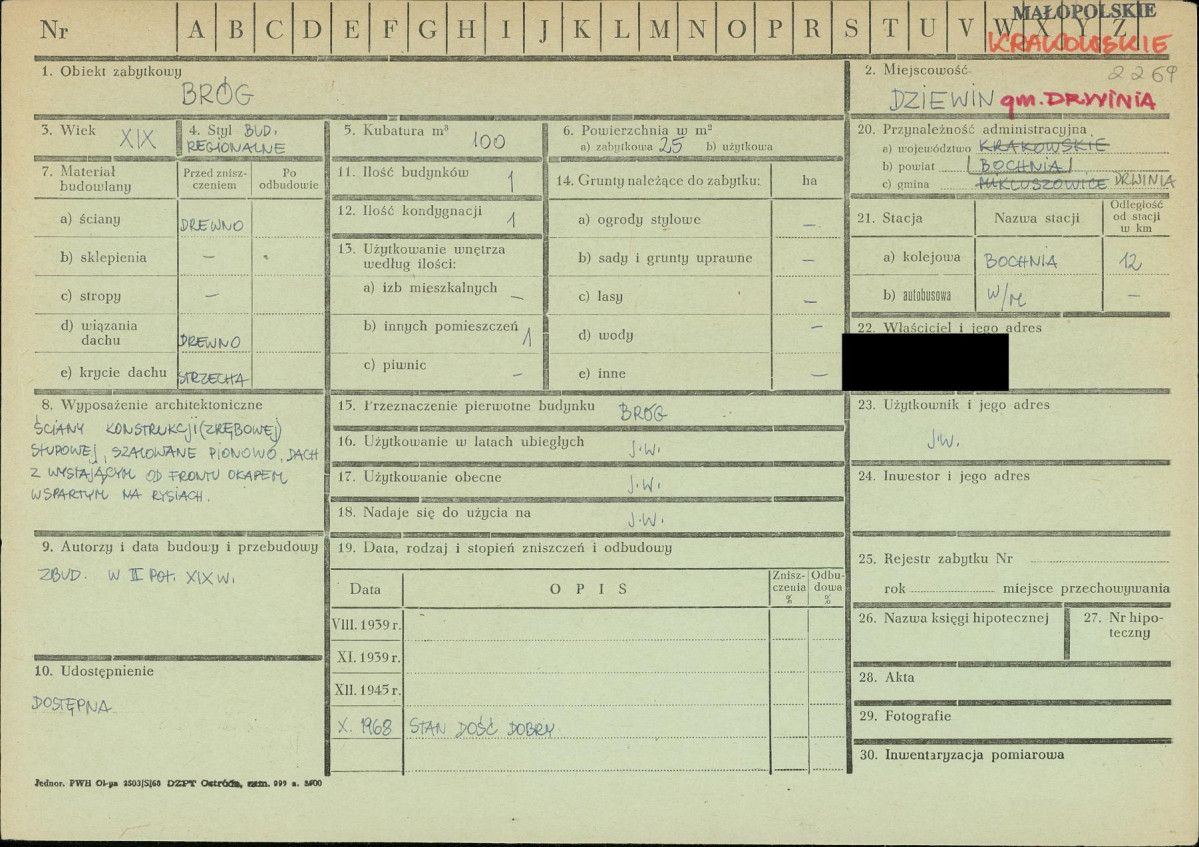1199x847 pixels.
Task: Click the letter S index cell
Action: pos(851,30)
